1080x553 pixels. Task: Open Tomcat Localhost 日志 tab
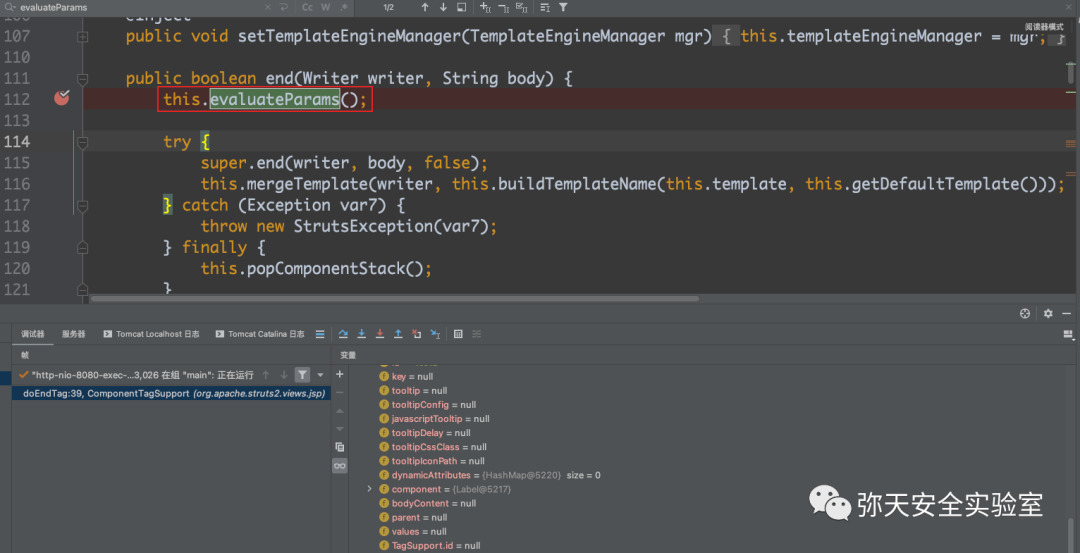pos(152,334)
